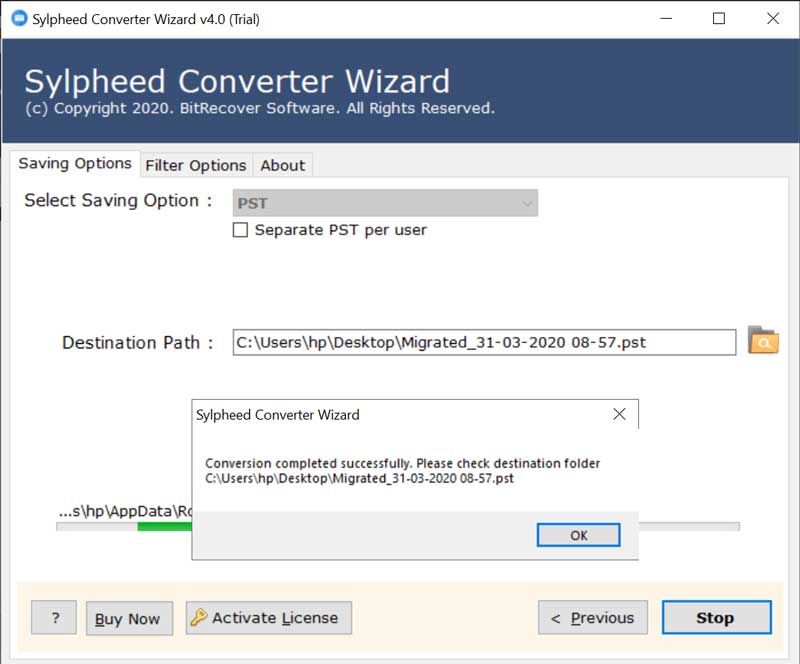Click the copyright BitRecover Software text
The width and height of the screenshot is (800, 664).
(x=260, y=108)
